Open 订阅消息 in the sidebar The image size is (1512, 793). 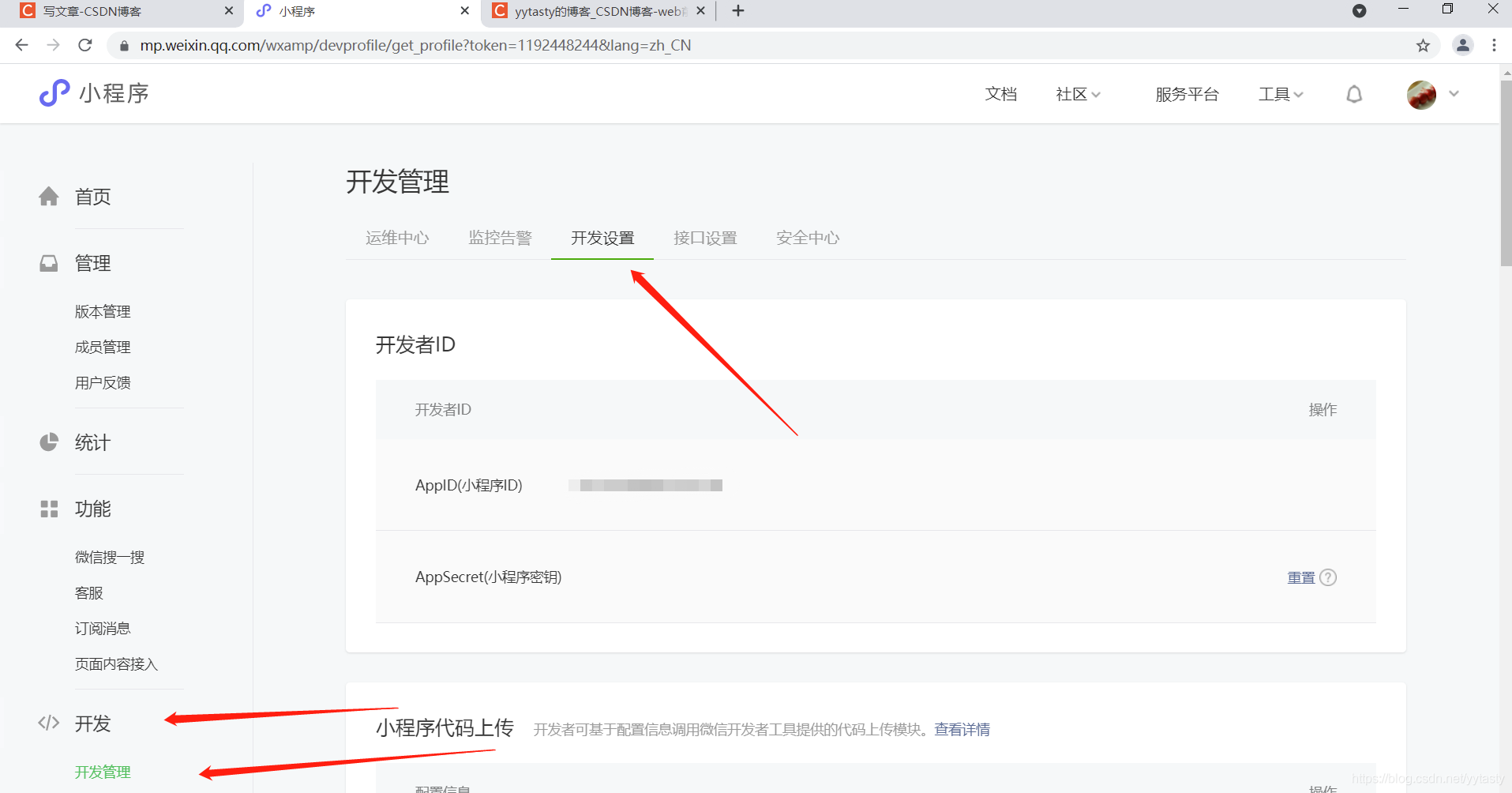click(103, 629)
